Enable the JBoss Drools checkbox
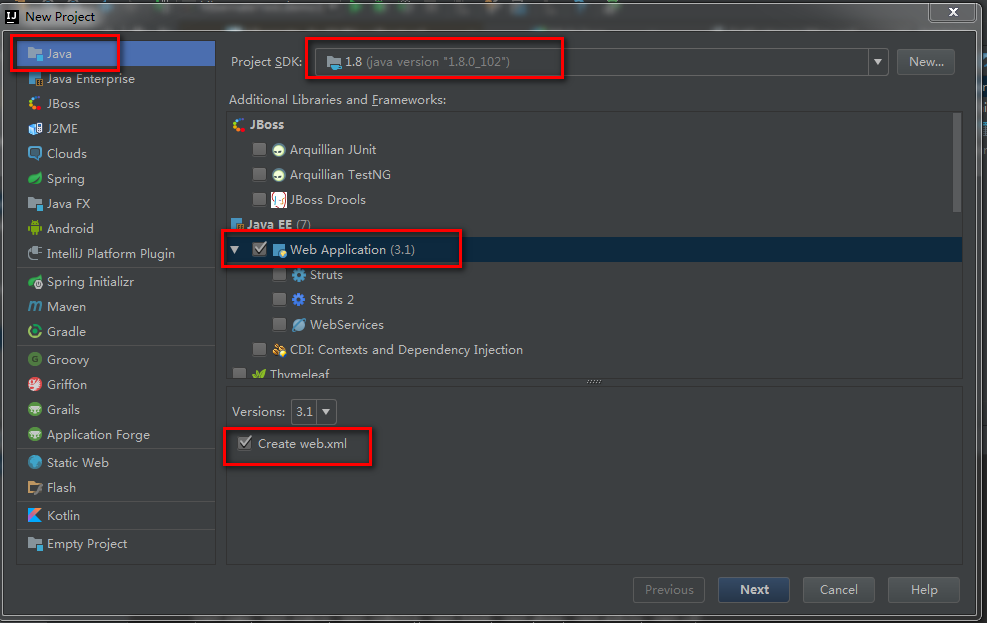 click(x=259, y=199)
